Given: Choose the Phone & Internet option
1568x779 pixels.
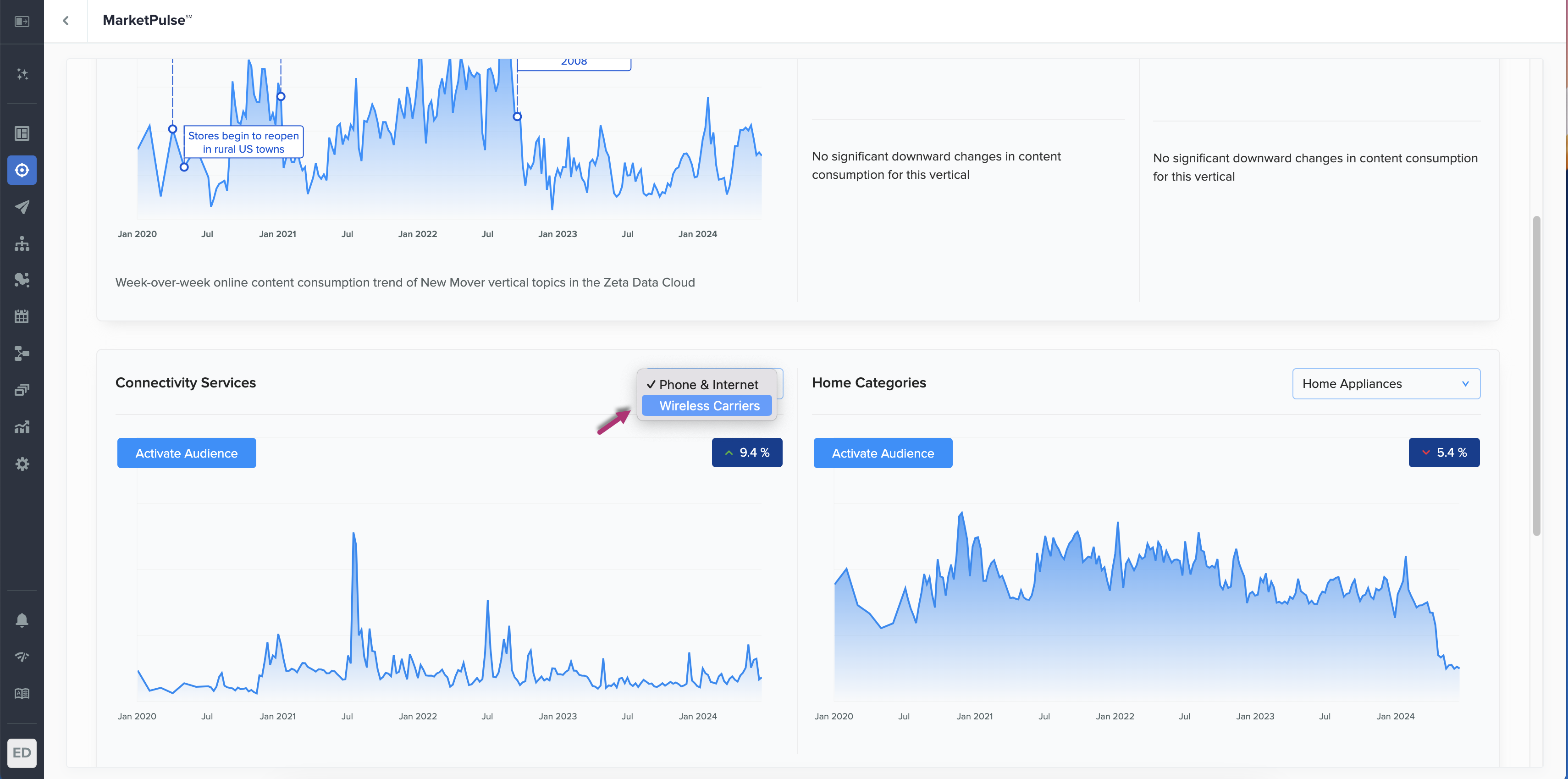Looking at the screenshot, I should pos(708,385).
